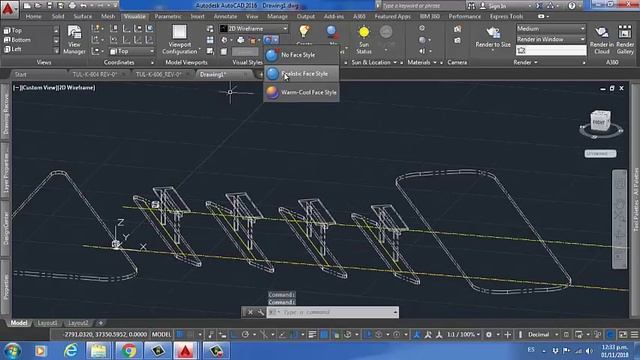The height and width of the screenshot is (360, 640).
Task: Open the 2D Wireframe visual style dropdown
Action: pos(254,29)
